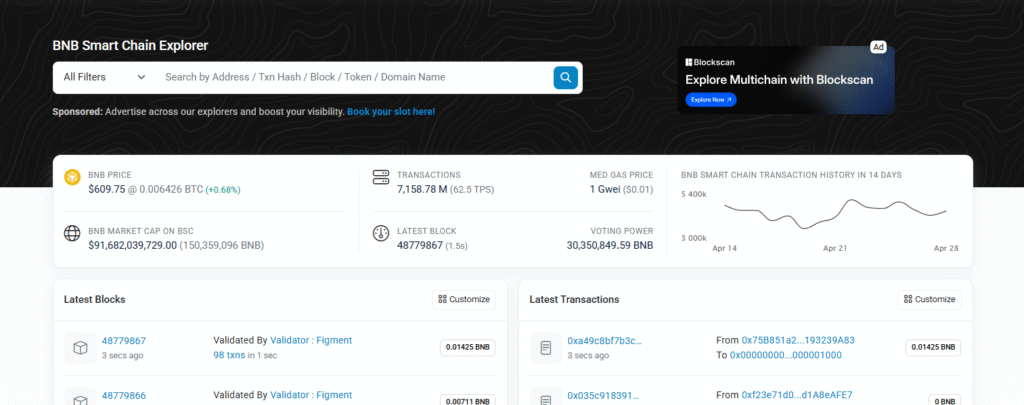The height and width of the screenshot is (405, 1024).
Task: Click the BNB coin price icon
Action: pyautogui.click(x=72, y=177)
